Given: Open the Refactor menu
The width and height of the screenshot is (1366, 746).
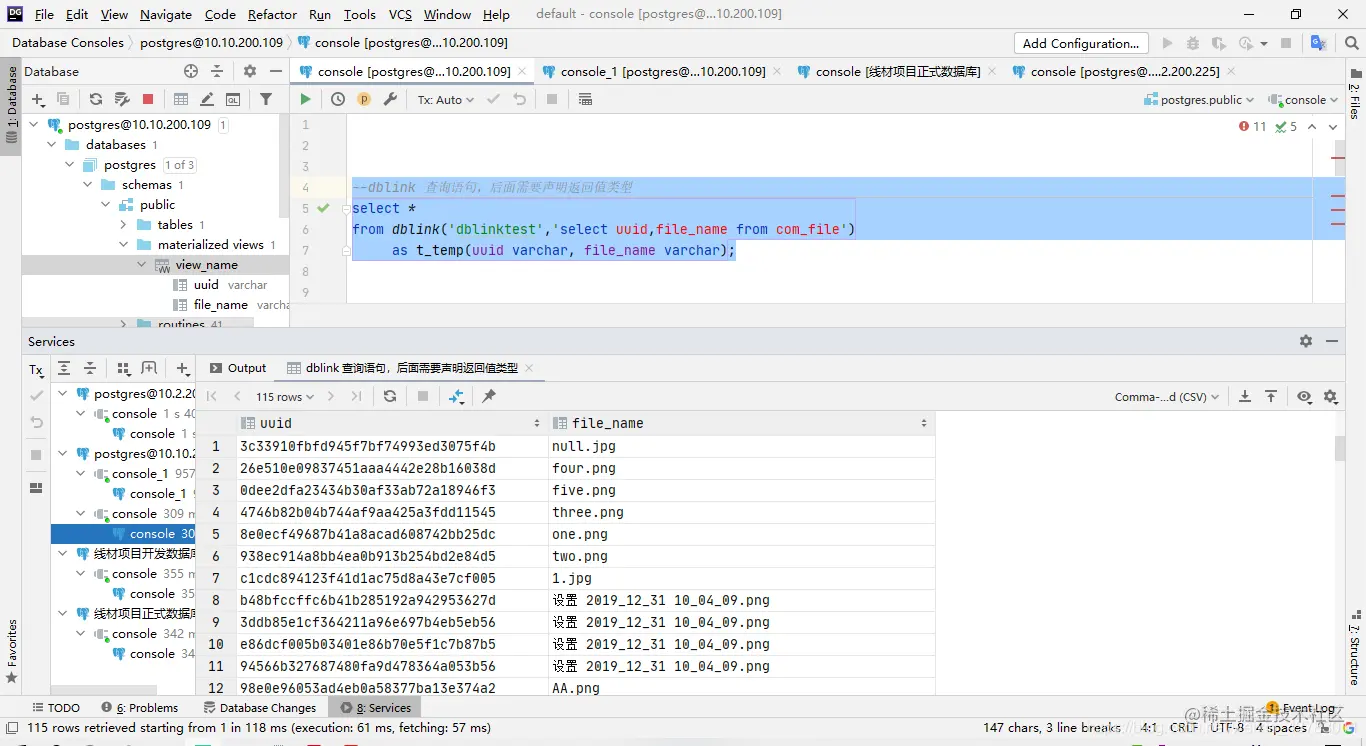Looking at the screenshot, I should coord(272,14).
